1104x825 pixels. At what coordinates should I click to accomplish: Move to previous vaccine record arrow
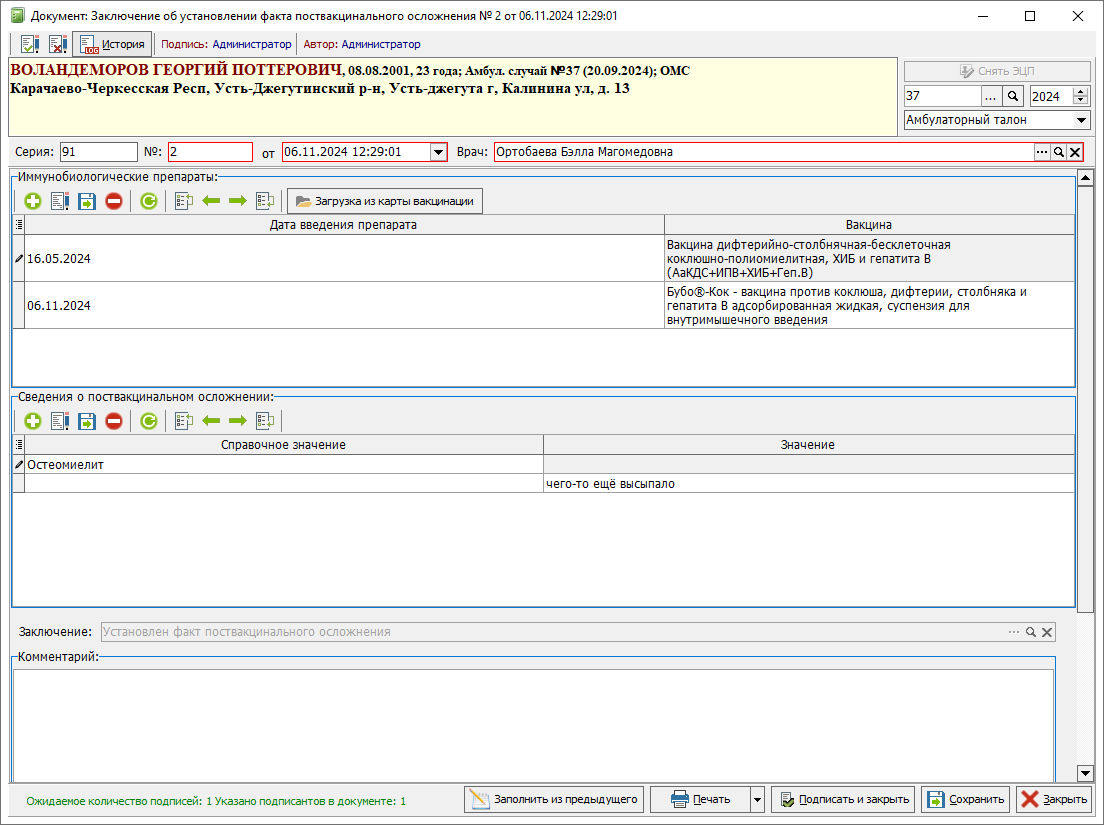coord(211,201)
